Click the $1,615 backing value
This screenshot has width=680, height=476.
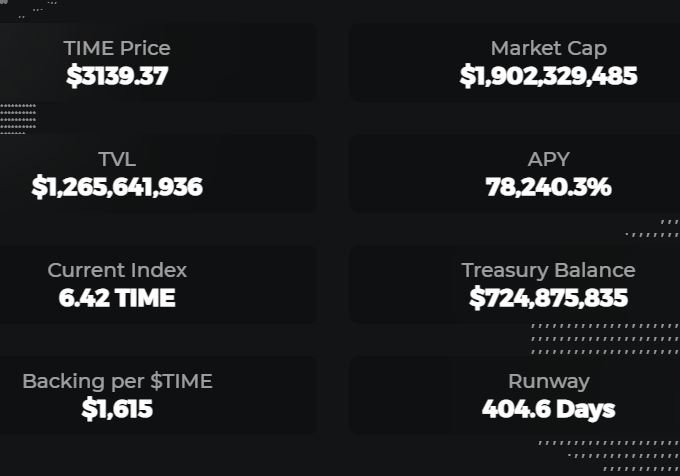117,409
